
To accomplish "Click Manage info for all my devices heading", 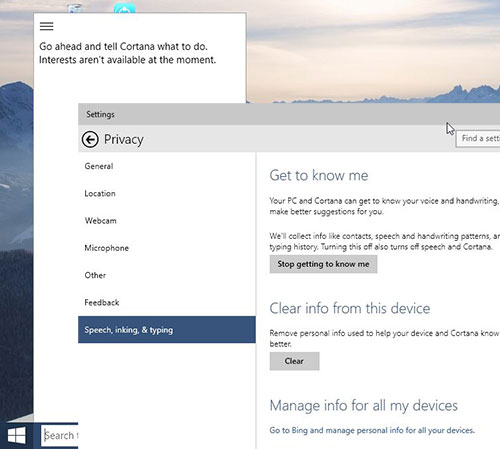I will click(364, 406).
